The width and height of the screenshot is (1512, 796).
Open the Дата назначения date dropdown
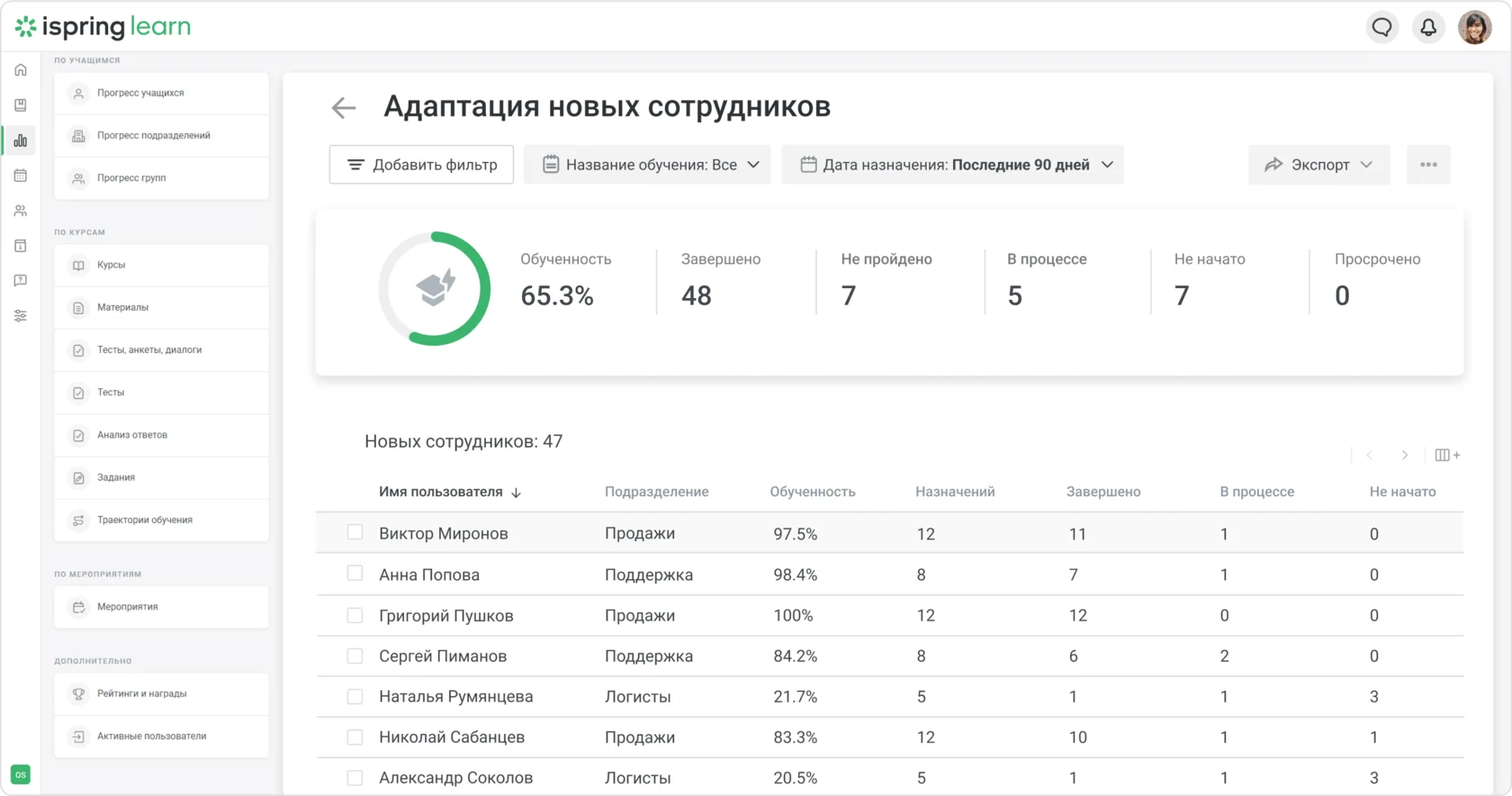coord(952,165)
